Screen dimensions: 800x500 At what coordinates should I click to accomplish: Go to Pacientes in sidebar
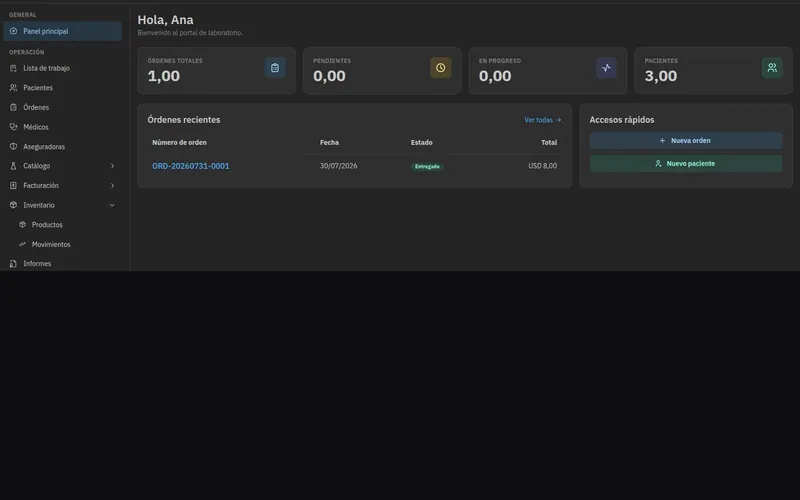pyautogui.click(x=63, y=88)
